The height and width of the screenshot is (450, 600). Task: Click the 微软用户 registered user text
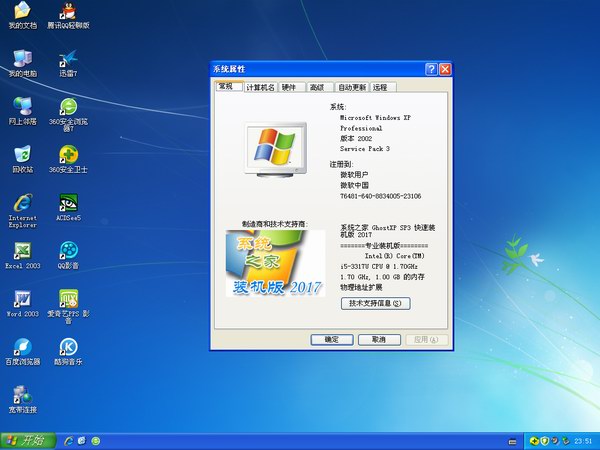tap(354, 175)
